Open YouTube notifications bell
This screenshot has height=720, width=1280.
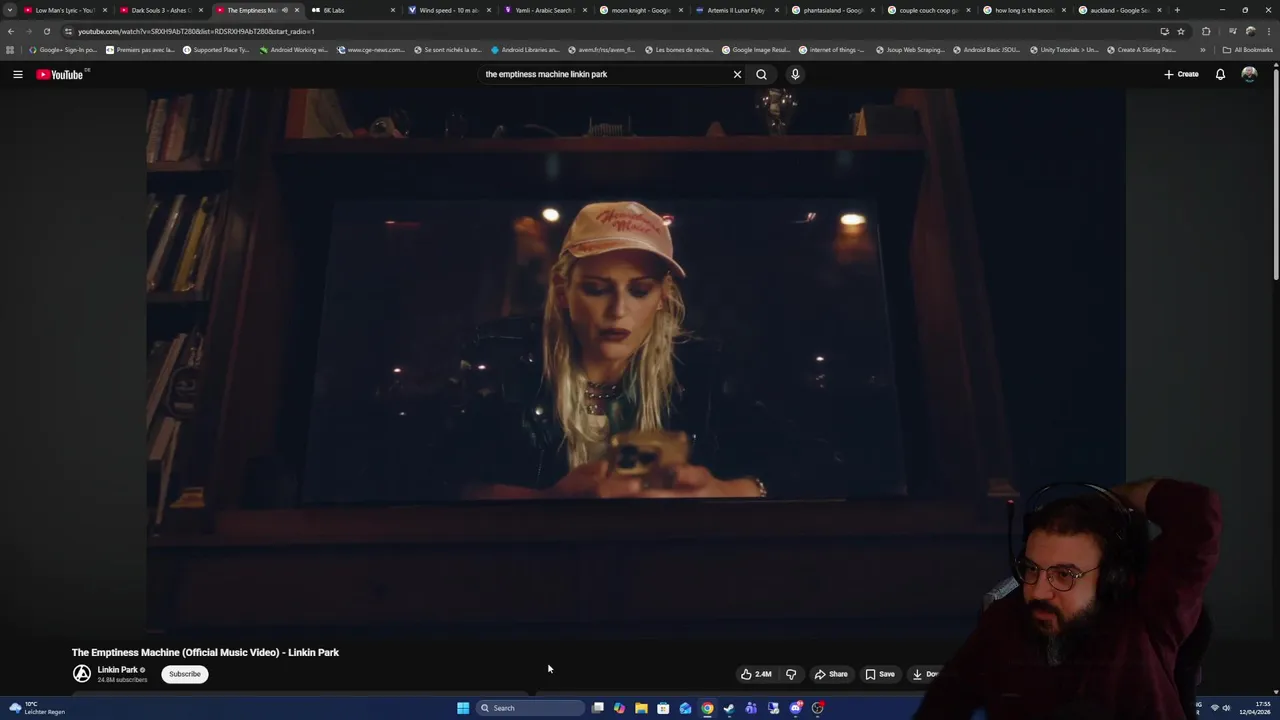1220,74
